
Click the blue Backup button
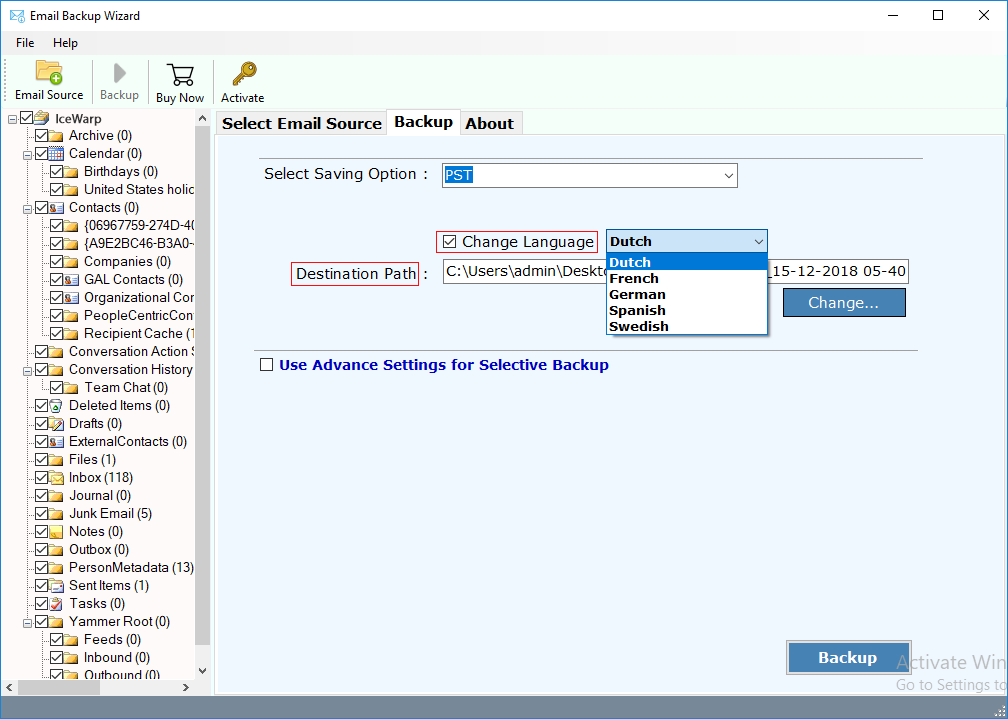point(848,657)
